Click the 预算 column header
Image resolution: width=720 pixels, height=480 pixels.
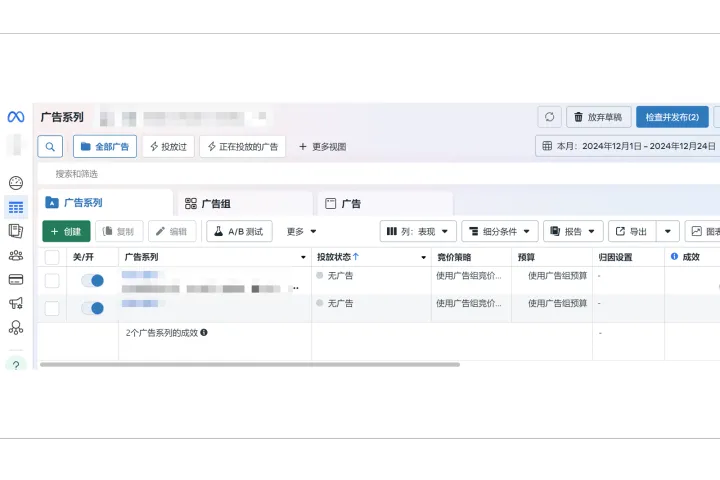[x=526, y=257]
